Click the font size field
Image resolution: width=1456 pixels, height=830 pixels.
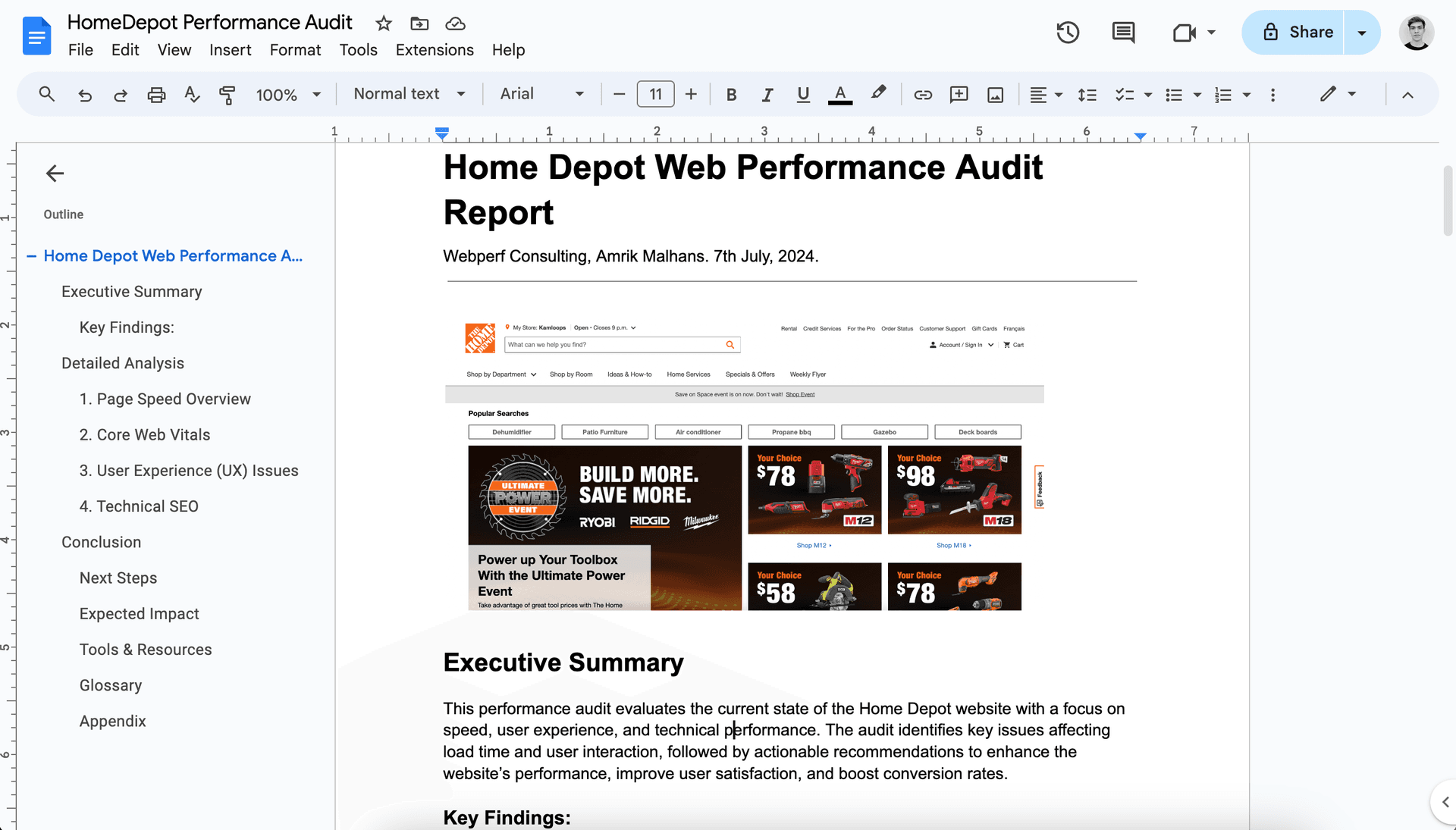point(655,94)
